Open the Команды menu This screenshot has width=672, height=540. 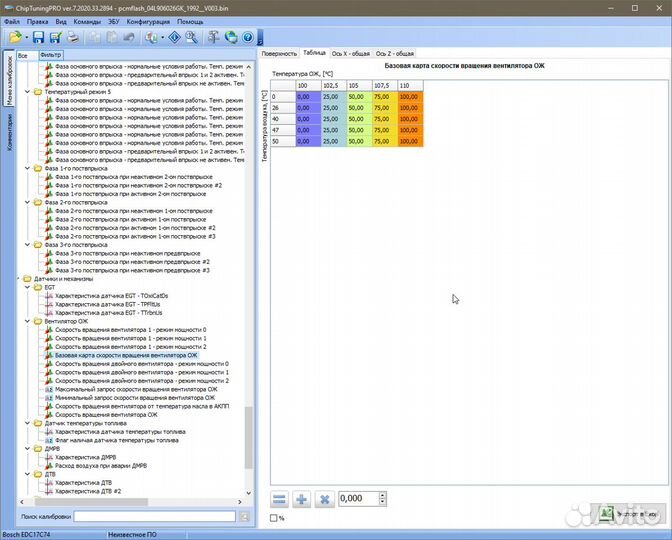click(x=86, y=20)
